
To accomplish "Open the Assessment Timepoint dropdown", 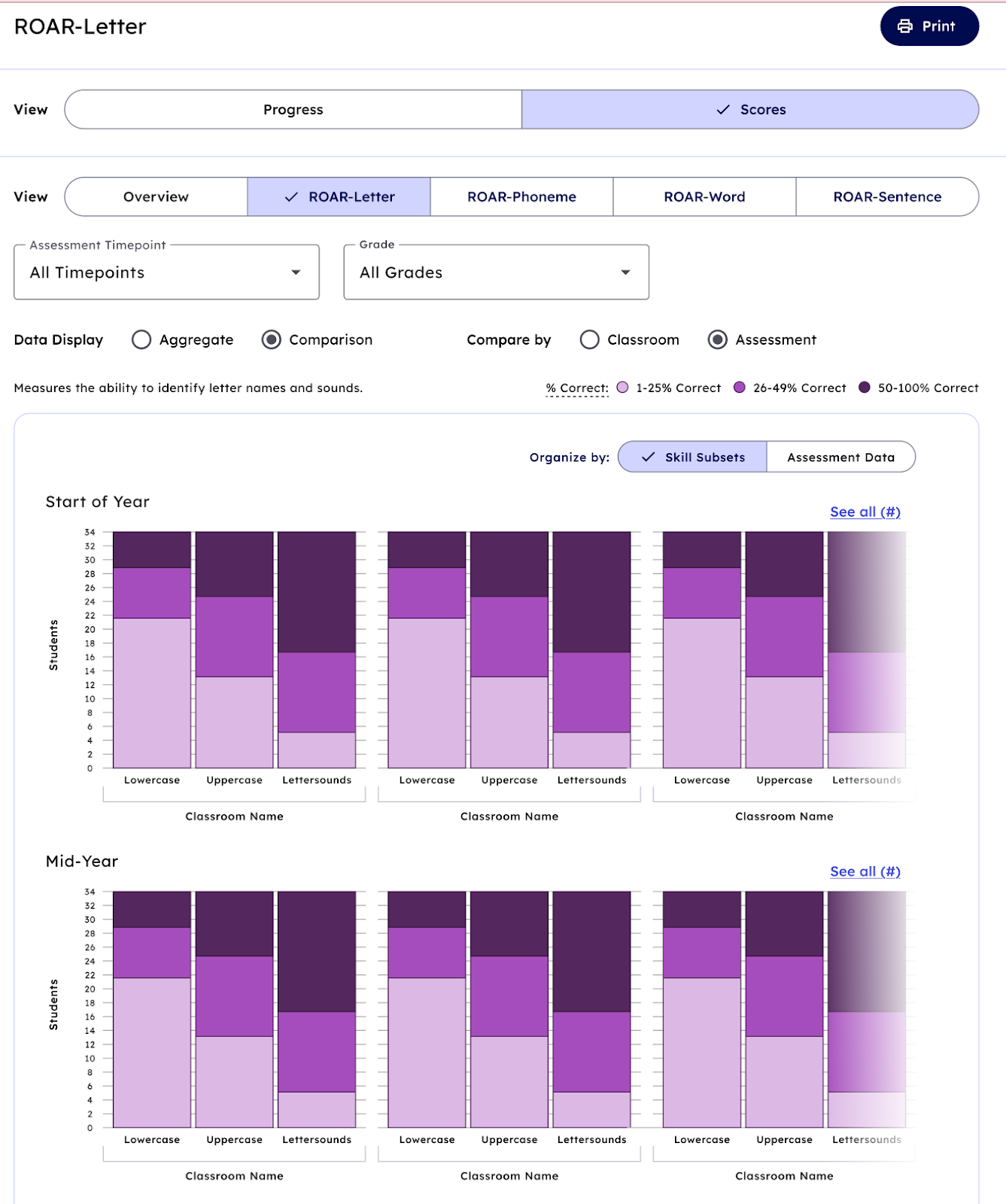I will (x=166, y=272).
